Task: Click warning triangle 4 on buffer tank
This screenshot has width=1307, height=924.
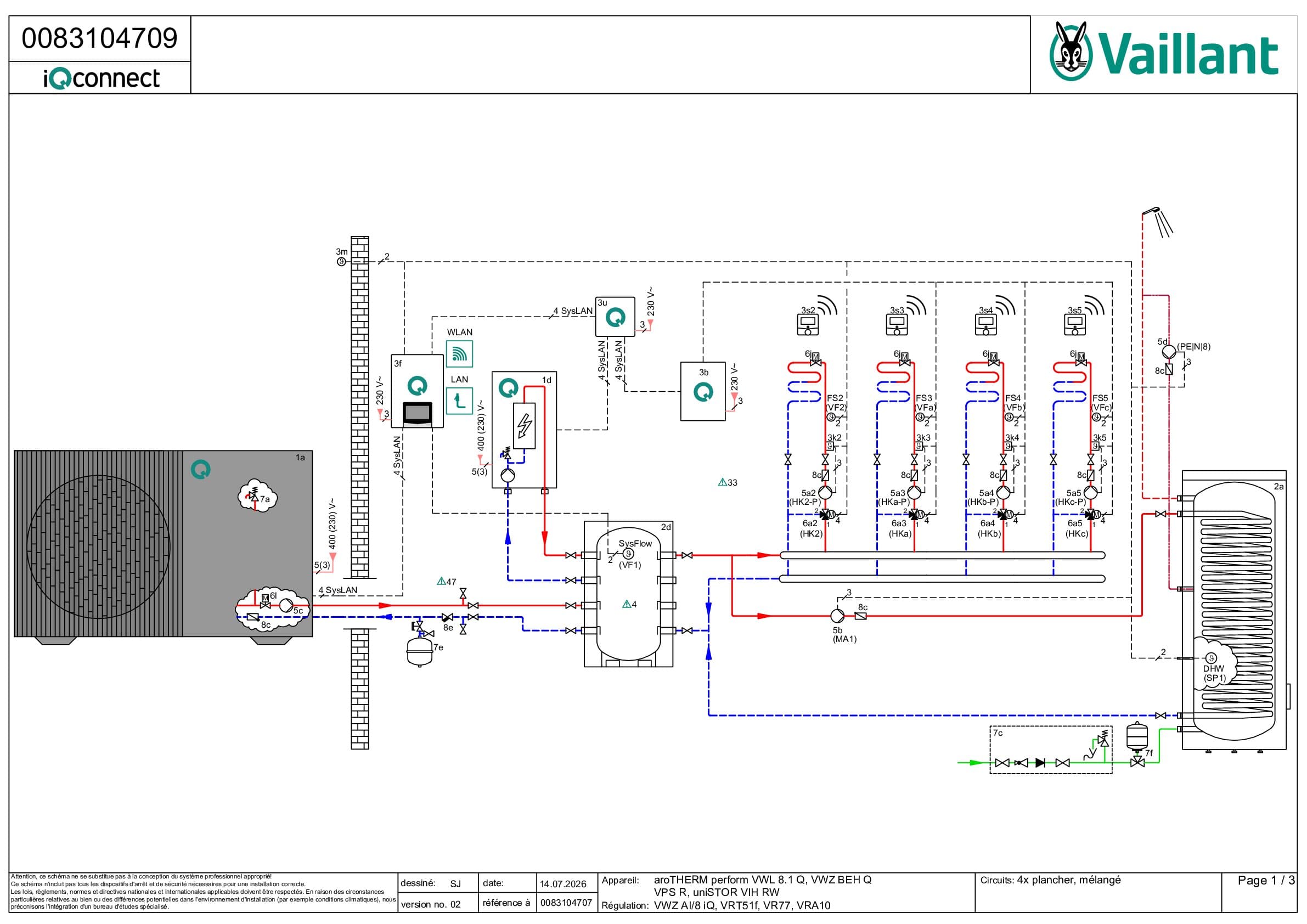Action: [x=629, y=604]
